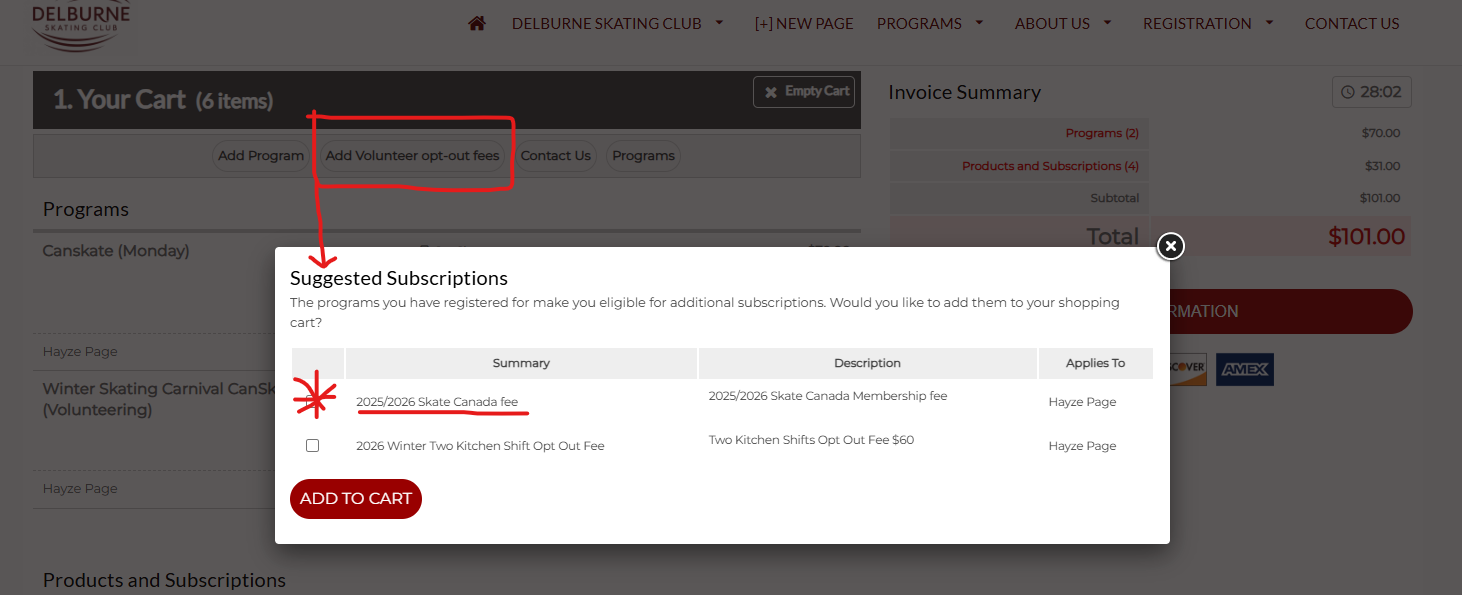1462x595 pixels.
Task: Click the Add Program button
Action: click(261, 155)
